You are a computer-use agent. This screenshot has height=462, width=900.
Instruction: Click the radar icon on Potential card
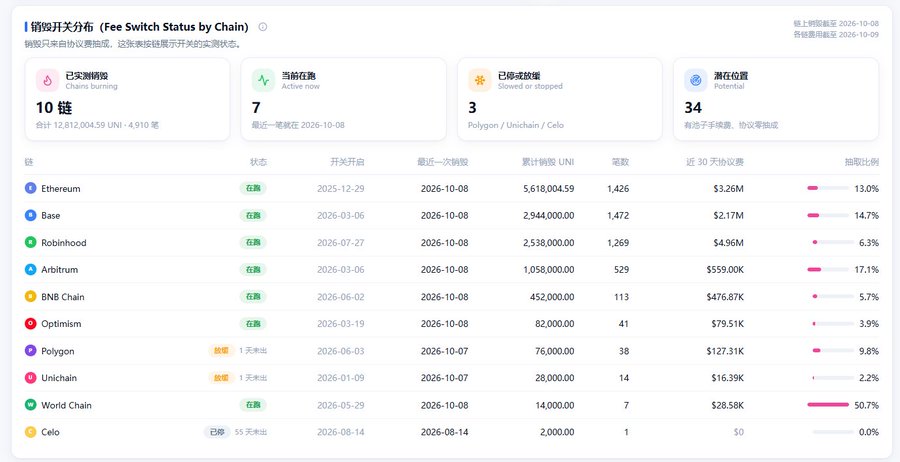click(696, 80)
